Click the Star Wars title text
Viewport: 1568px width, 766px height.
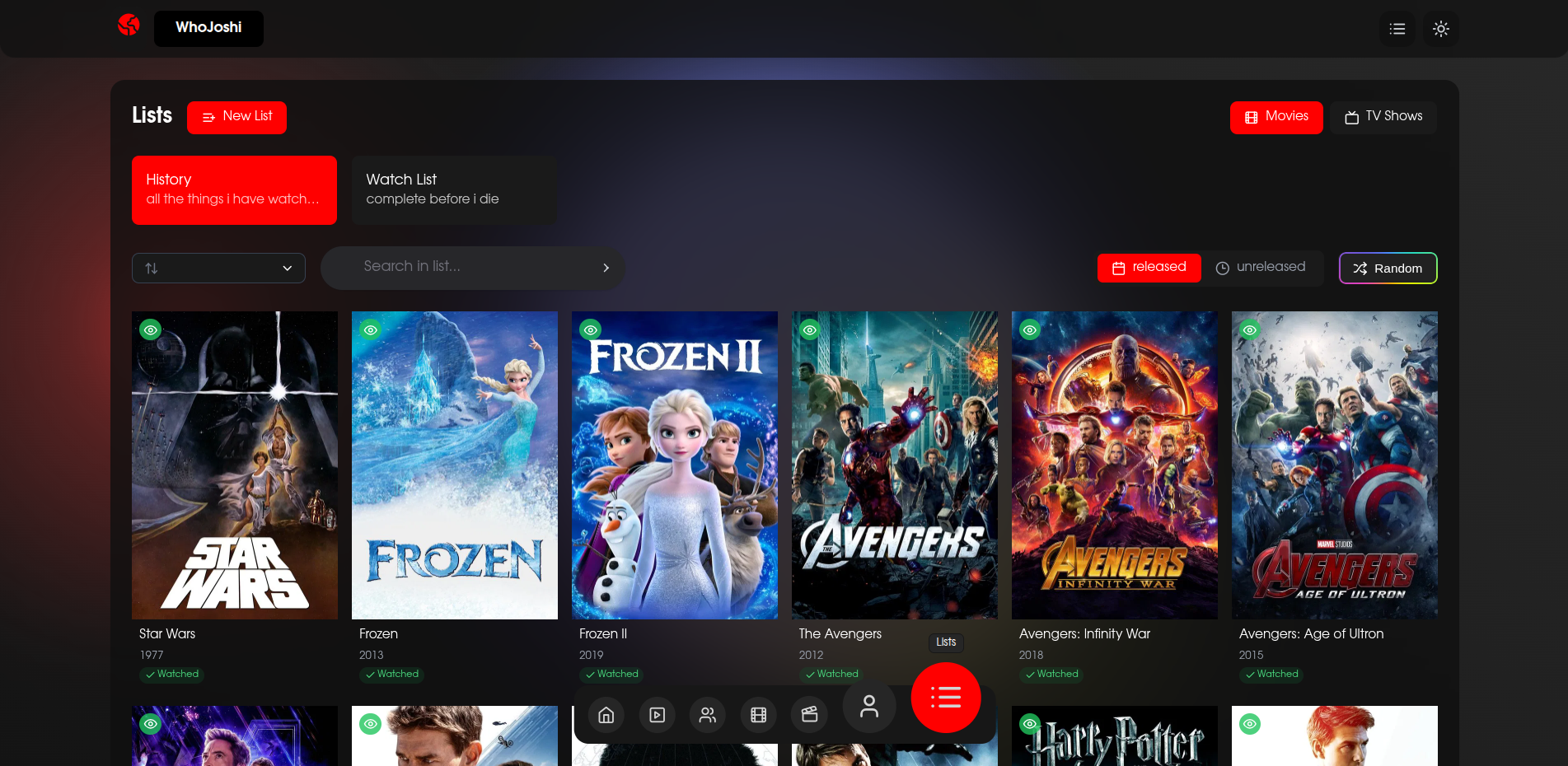pyautogui.click(x=167, y=633)
